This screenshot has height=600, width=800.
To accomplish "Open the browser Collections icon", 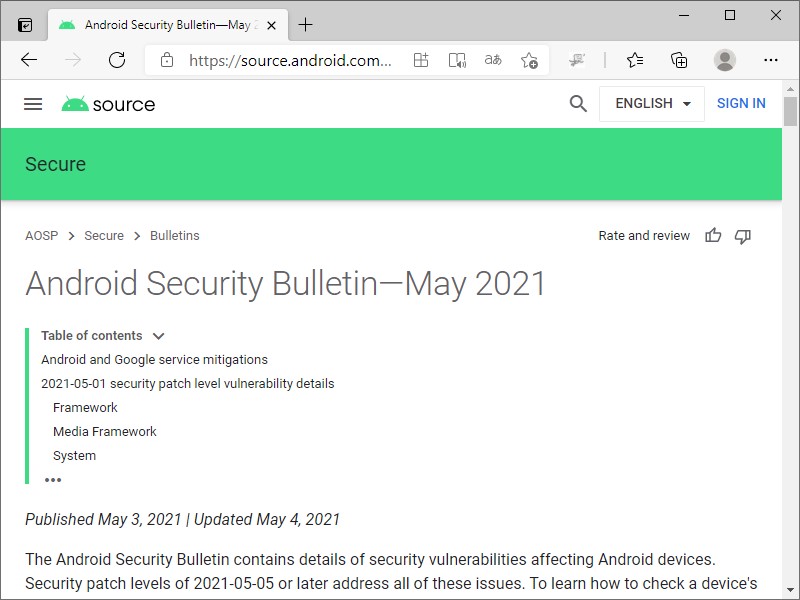I will coord(679,60).
